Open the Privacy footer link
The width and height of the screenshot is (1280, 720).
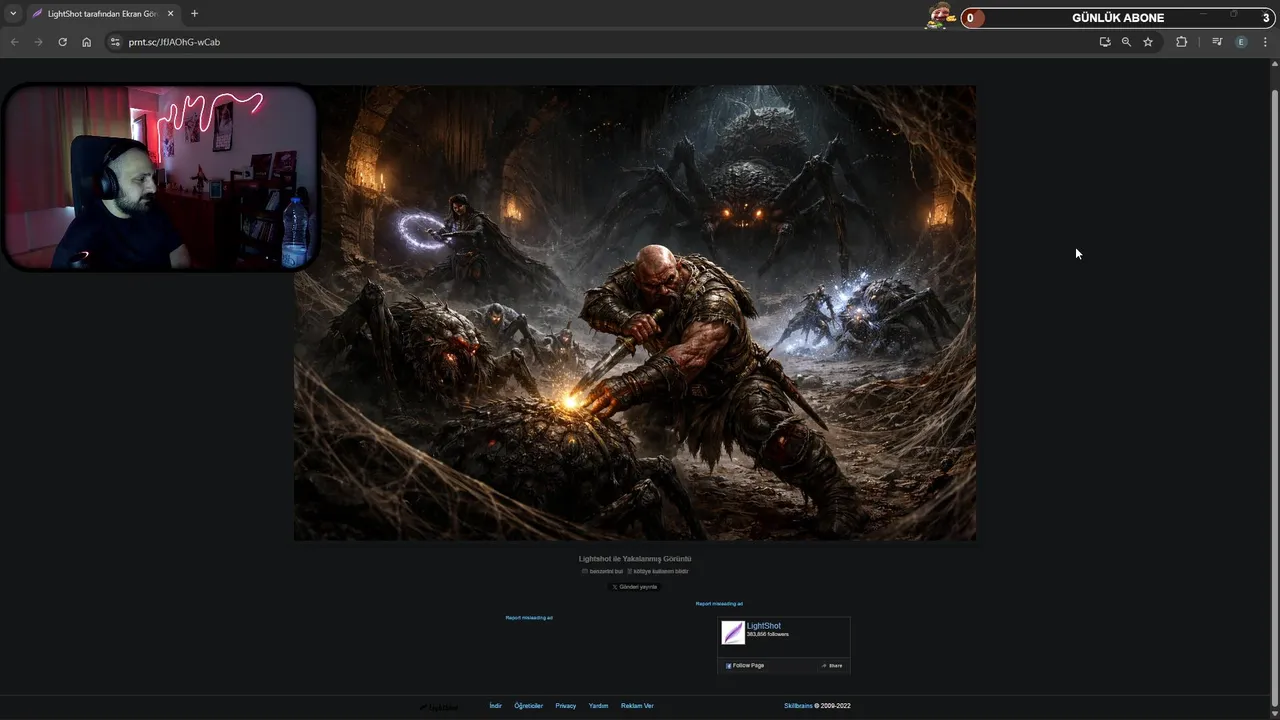point(566,706)
